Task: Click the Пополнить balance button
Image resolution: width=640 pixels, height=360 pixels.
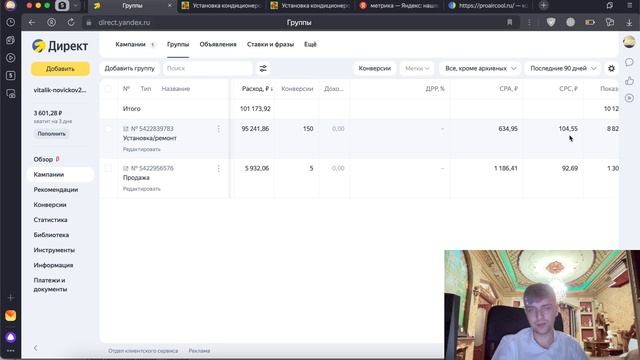Action: pyautogui.click(x=51, y=134)
